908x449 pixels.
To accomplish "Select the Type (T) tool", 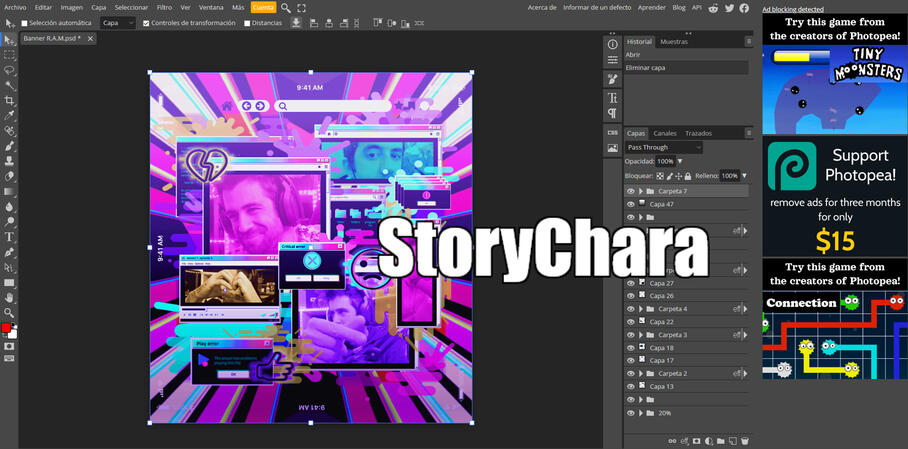I will click(9, 237).
